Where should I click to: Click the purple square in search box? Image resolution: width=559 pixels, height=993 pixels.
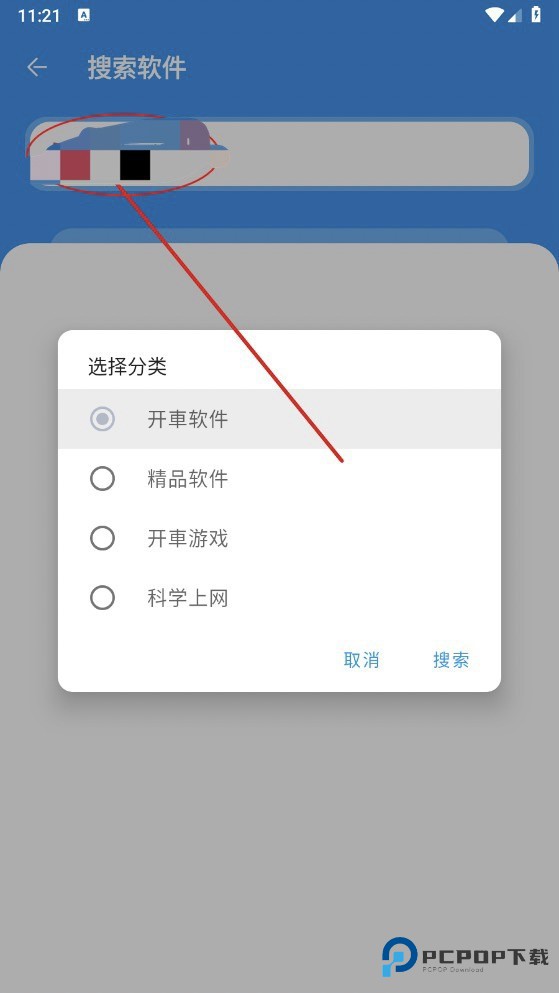194,135
